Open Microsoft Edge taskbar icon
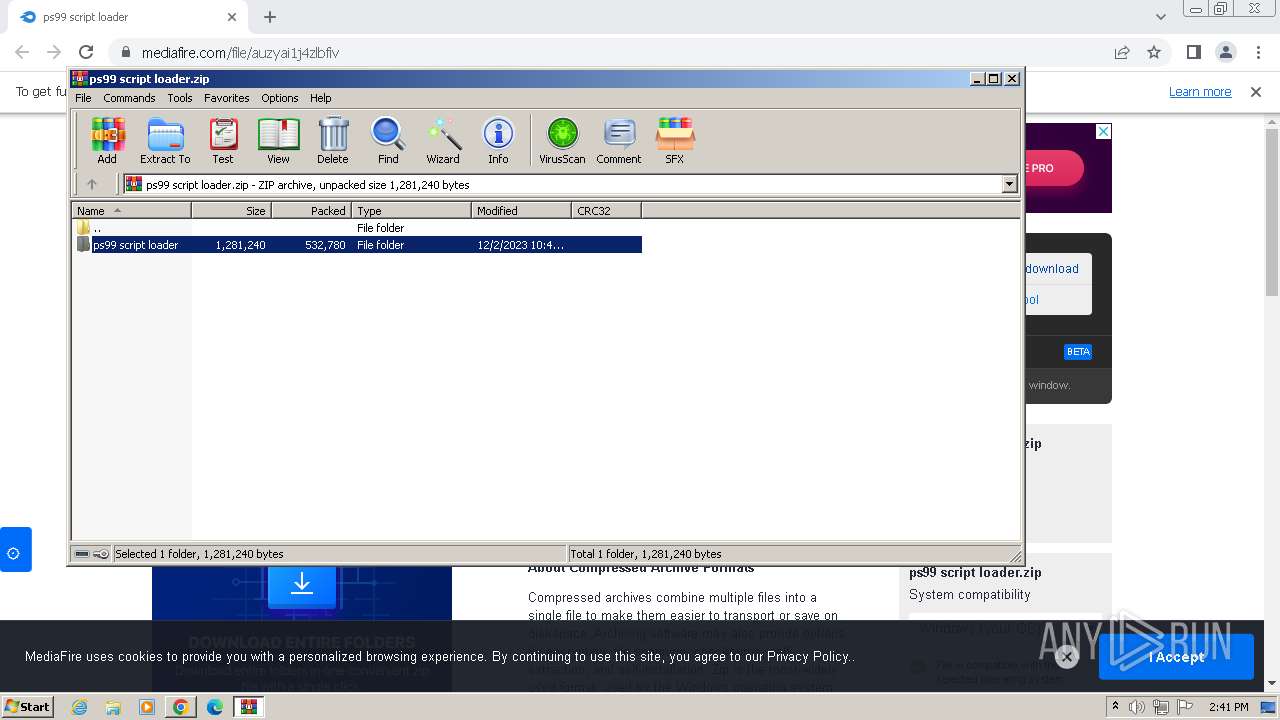 214,707
